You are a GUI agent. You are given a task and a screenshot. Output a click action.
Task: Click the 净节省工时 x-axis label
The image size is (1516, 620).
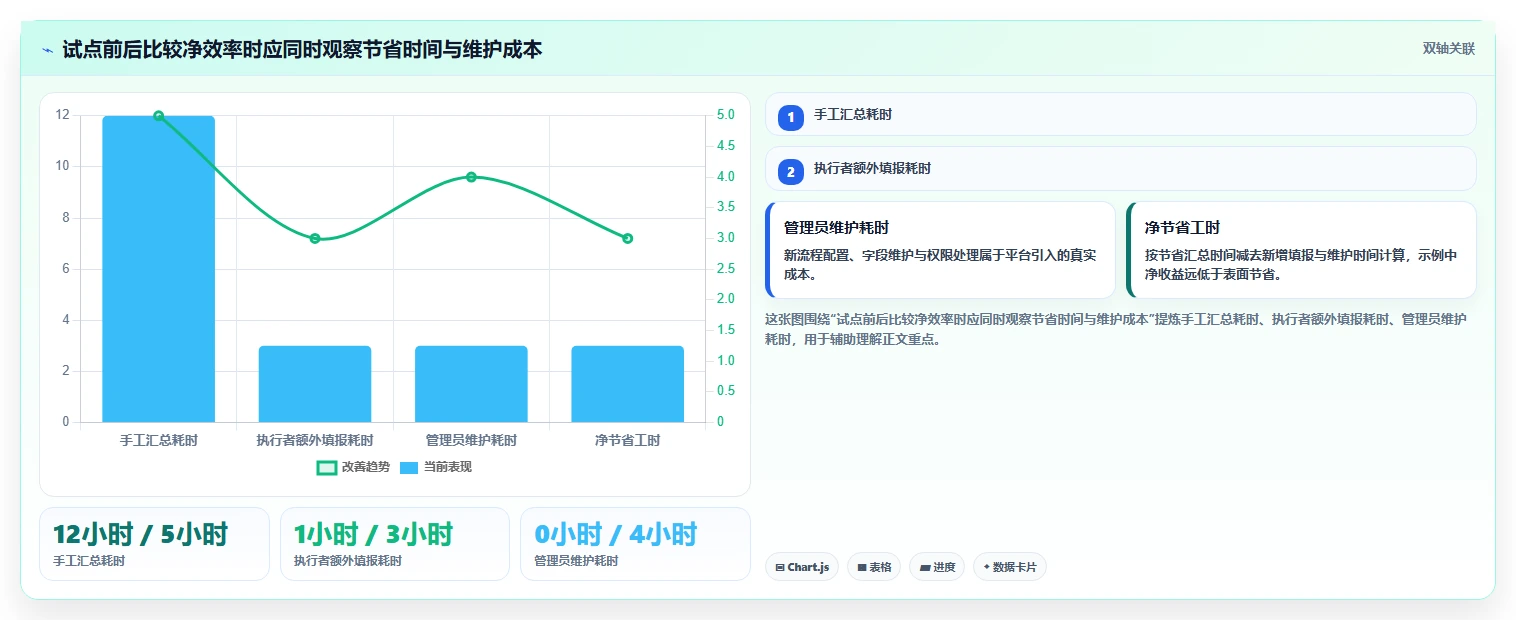click(x=627, y=440)
